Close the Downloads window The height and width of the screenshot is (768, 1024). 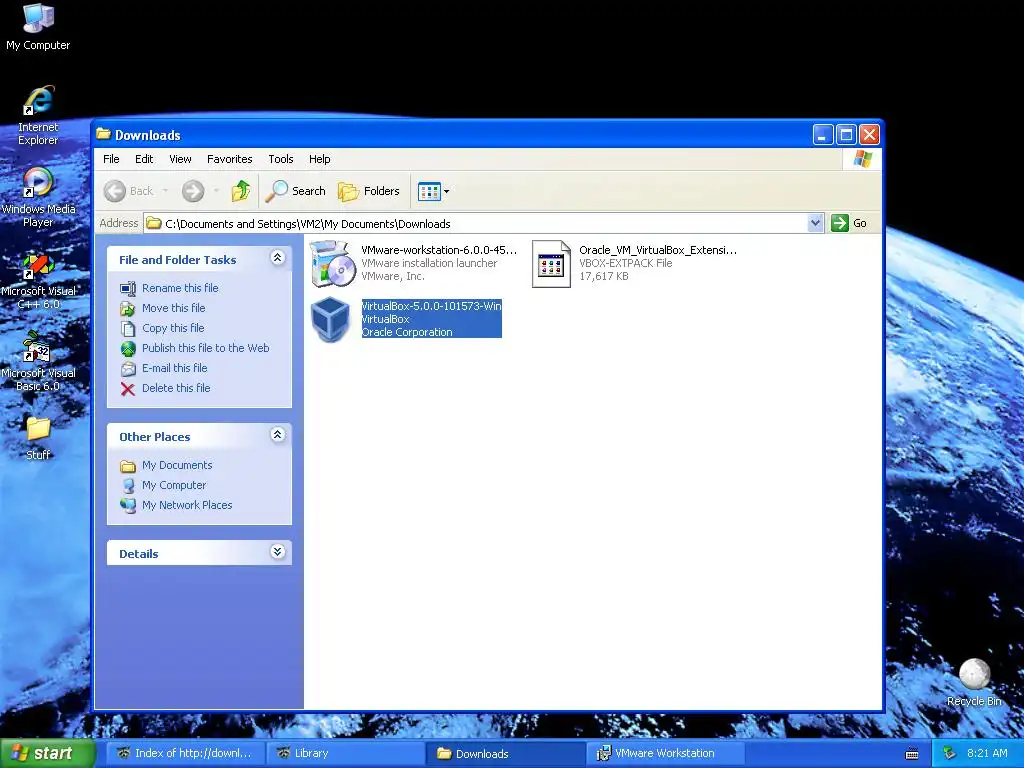(869, 135)
